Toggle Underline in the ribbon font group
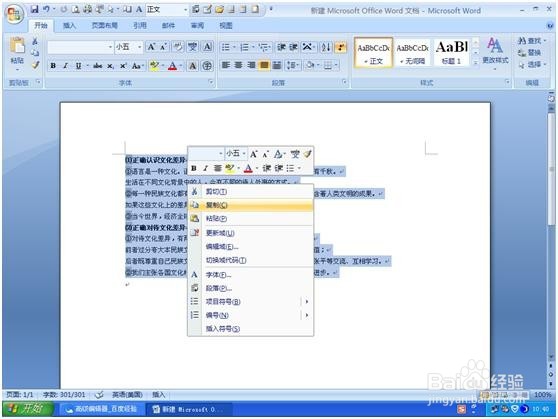The height and width of the screenshot is (419, 558). (x=78, y=66)
